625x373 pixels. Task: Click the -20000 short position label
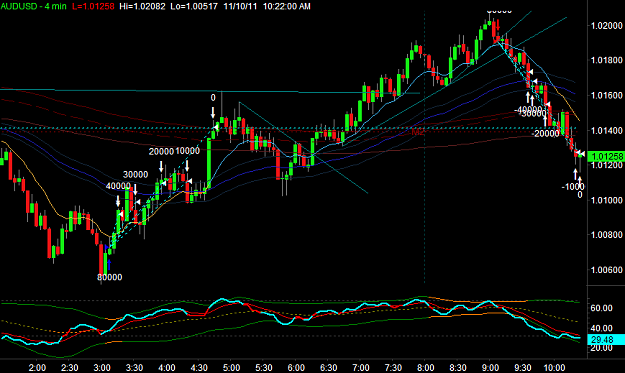coord(545,133)
